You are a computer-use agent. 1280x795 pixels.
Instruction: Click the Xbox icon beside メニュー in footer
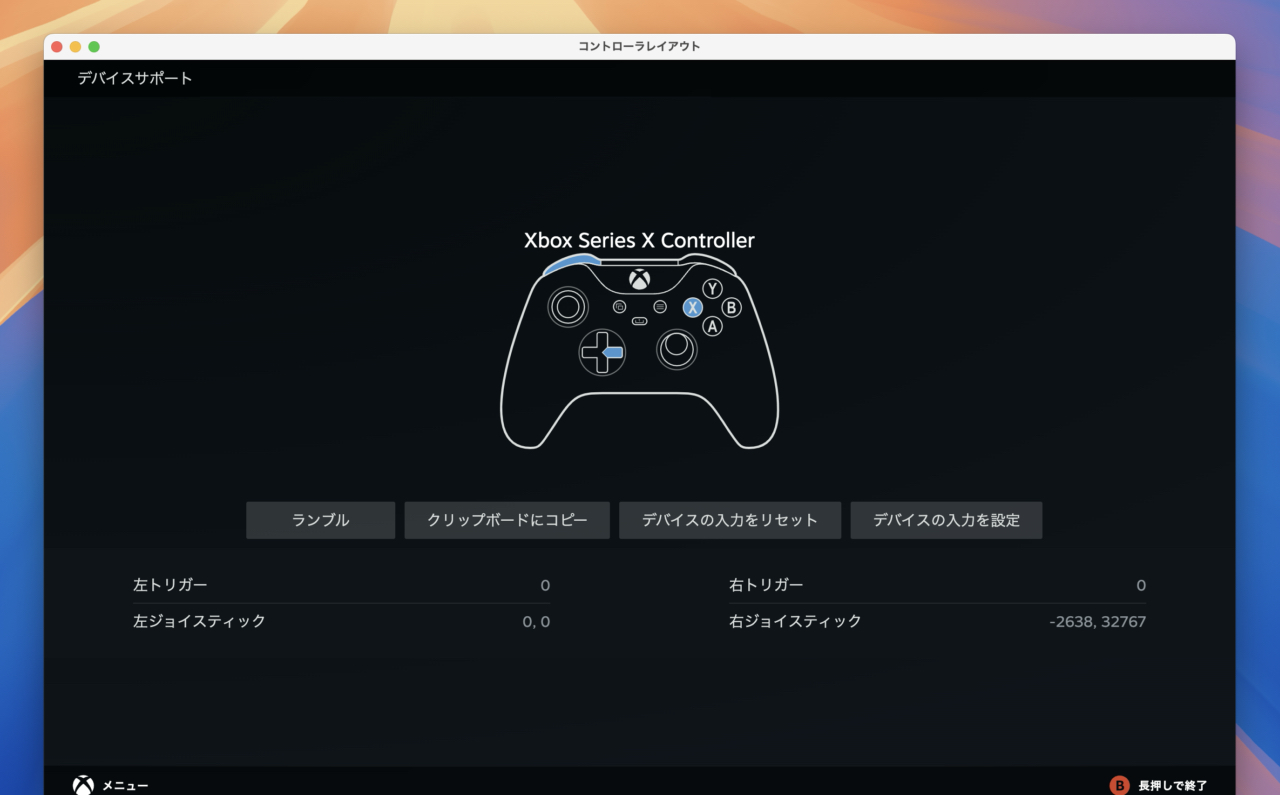pos(83,785)
